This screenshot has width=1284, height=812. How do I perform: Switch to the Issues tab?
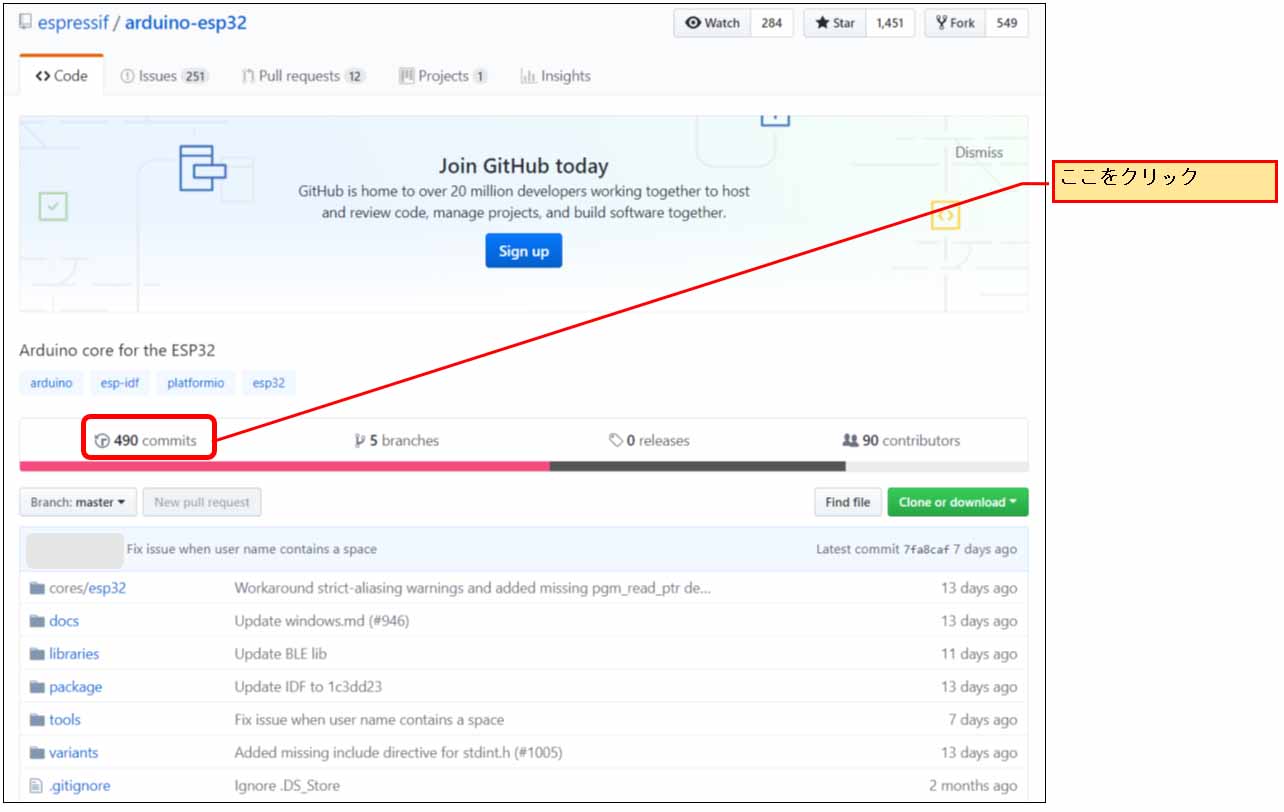[x=164, y=76]
